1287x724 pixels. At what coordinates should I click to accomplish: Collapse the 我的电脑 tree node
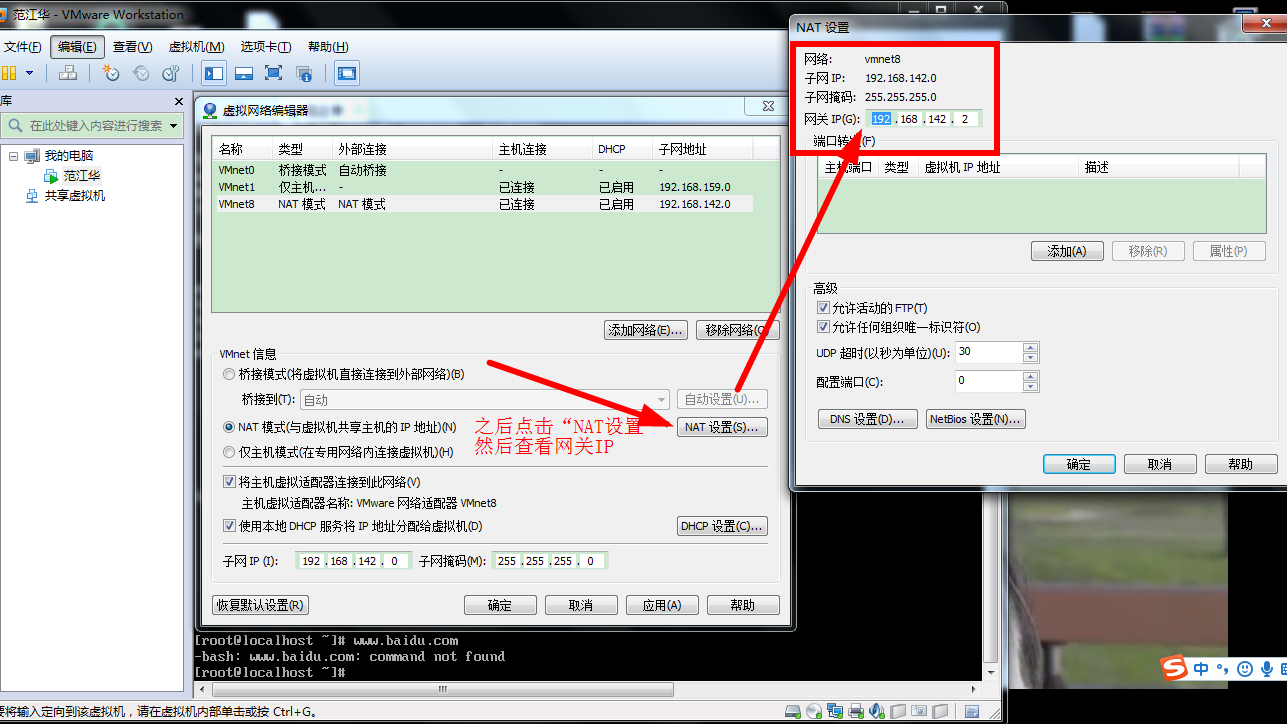click(14, 156)
